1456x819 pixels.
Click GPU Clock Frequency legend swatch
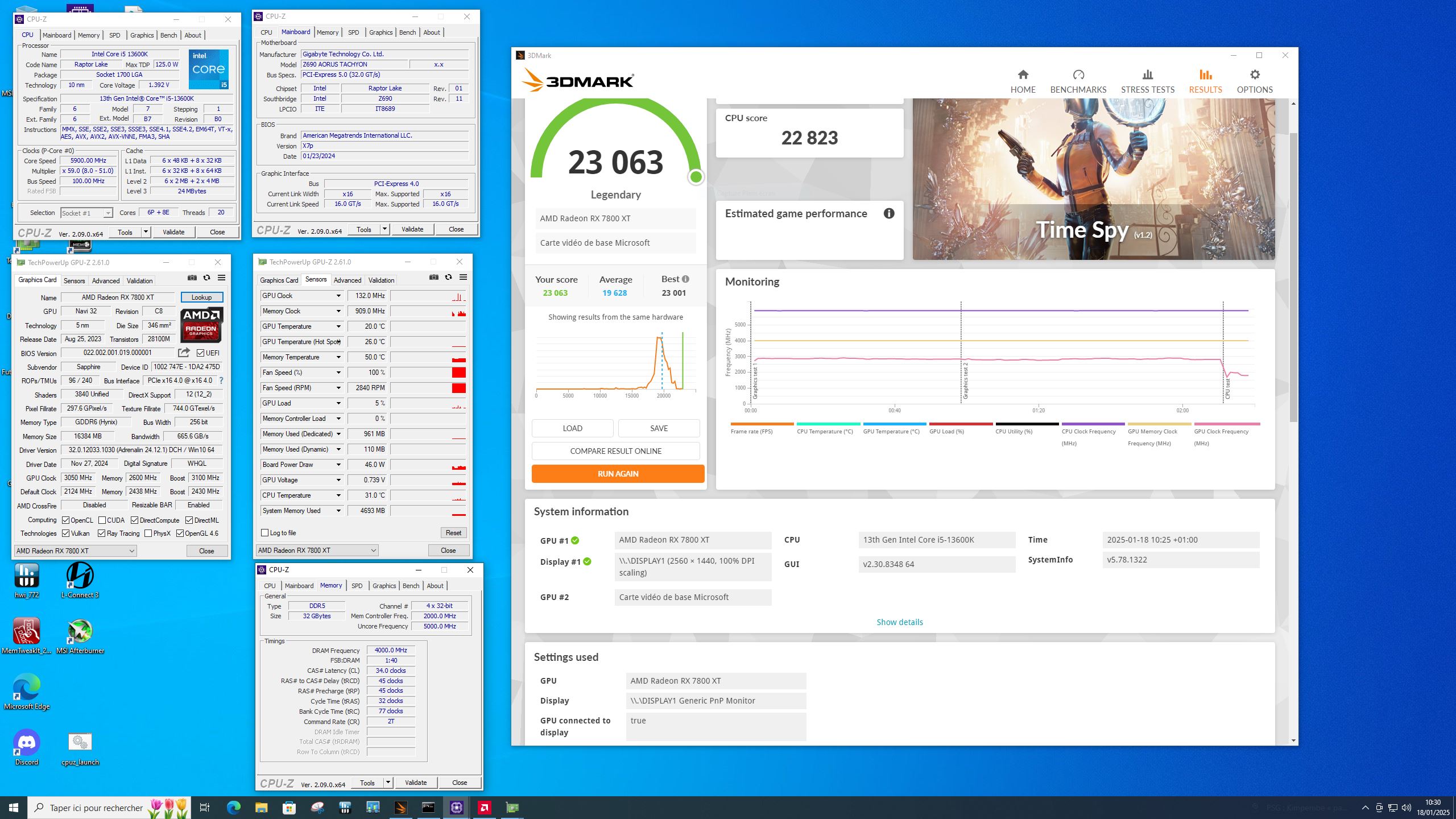(x=1227, y=424)
